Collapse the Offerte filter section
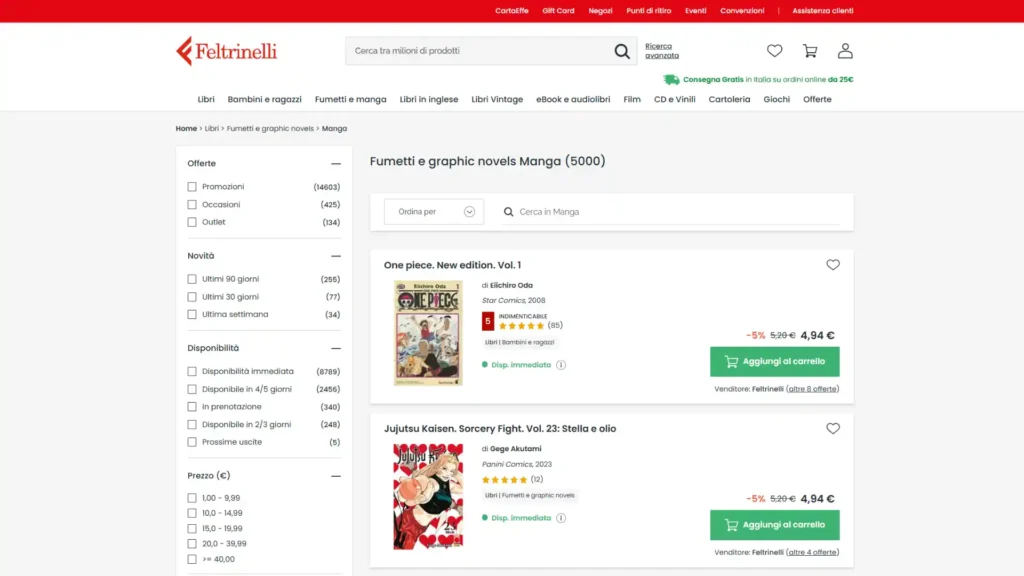 [x=336, y=163]
